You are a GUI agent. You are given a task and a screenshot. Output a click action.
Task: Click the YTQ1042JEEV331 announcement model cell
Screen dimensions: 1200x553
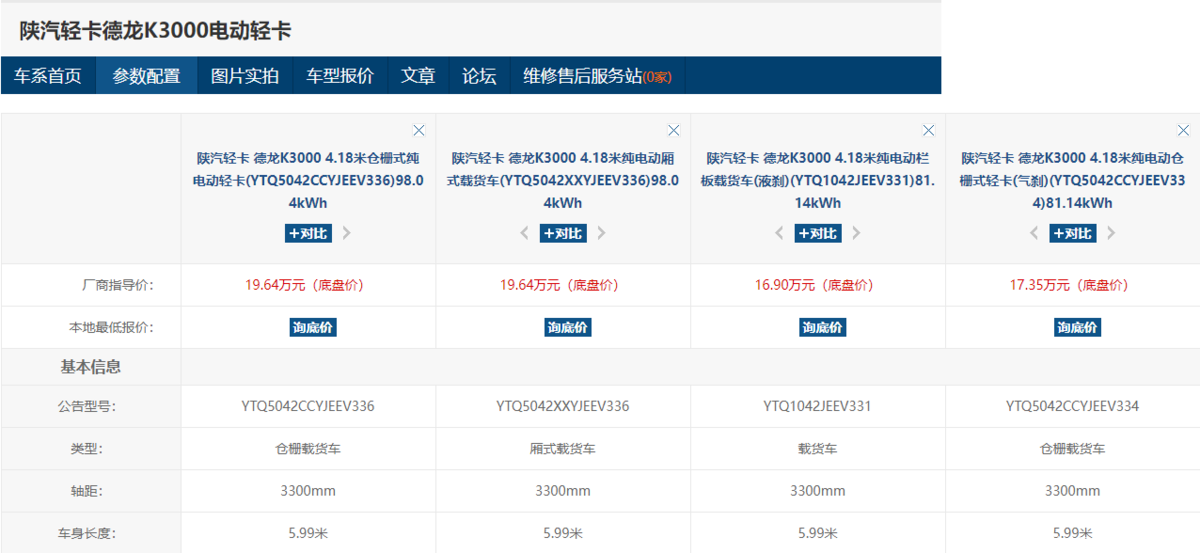(x=818, y=406)
